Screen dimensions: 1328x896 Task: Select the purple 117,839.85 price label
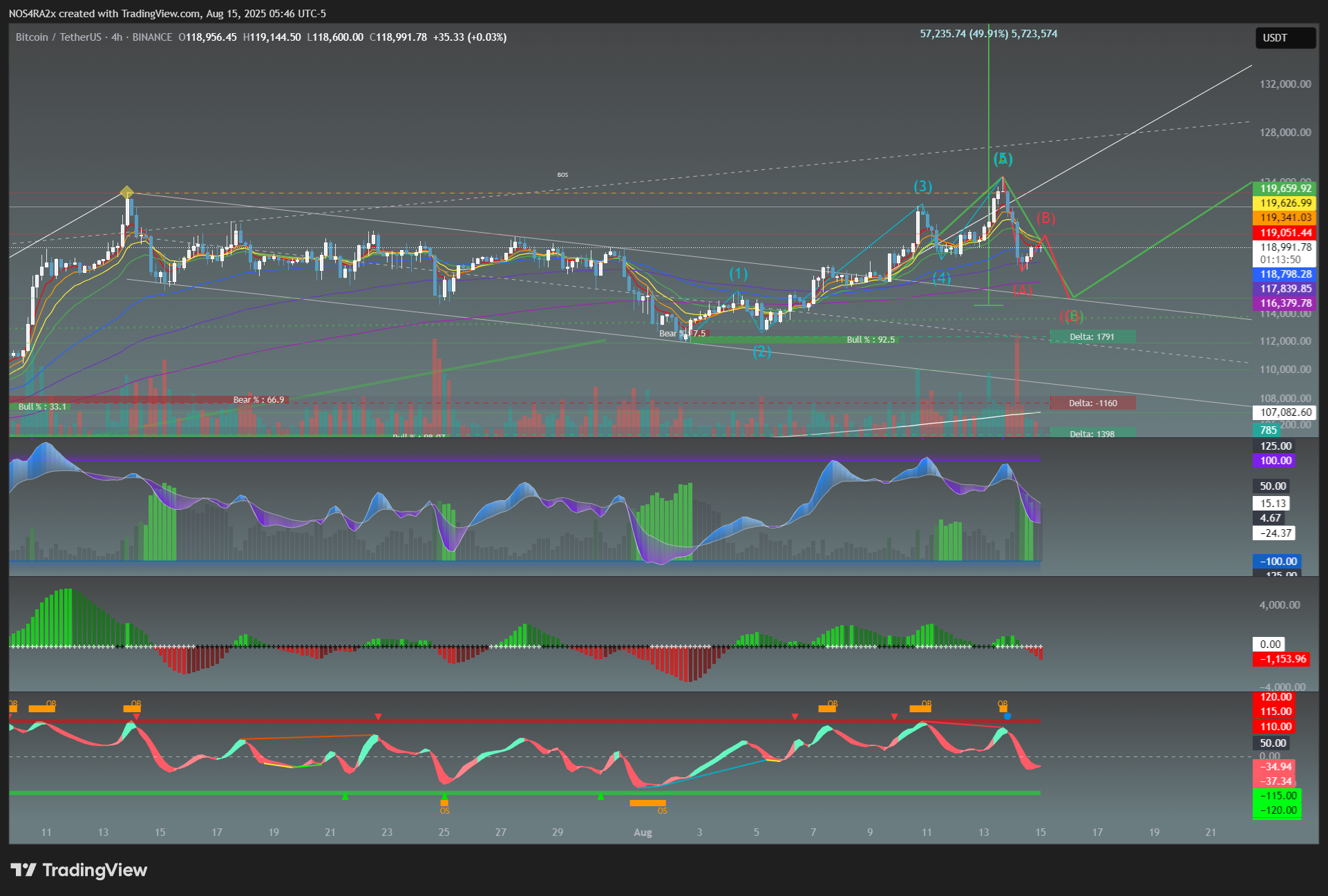1285,289
